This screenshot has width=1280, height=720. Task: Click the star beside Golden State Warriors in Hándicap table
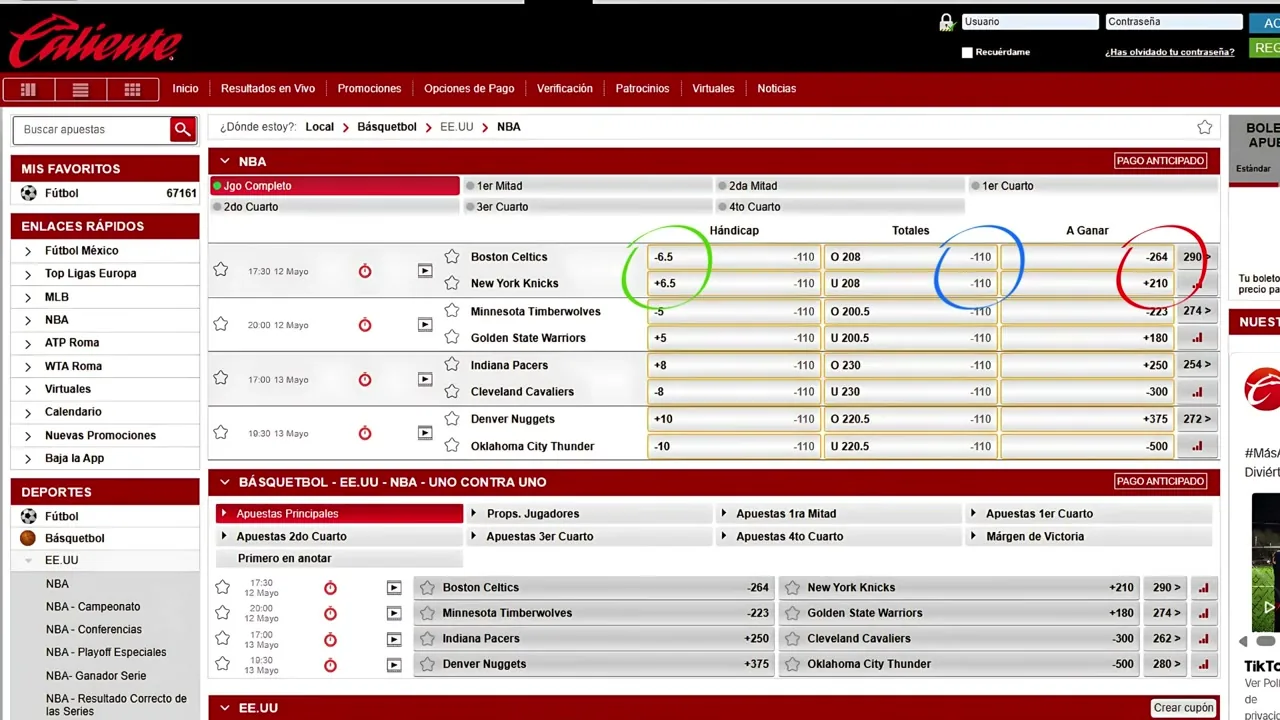pos(452,338)
